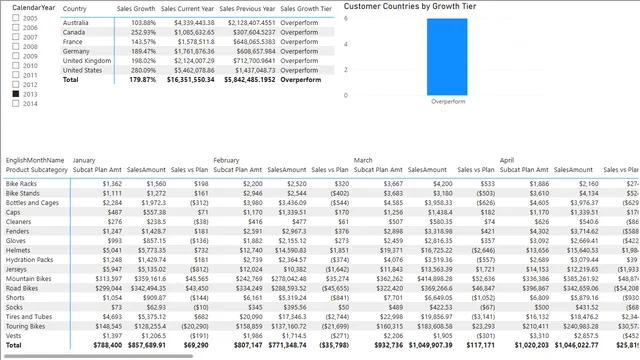Select the Hydration Packs row label

click(29, 260)
